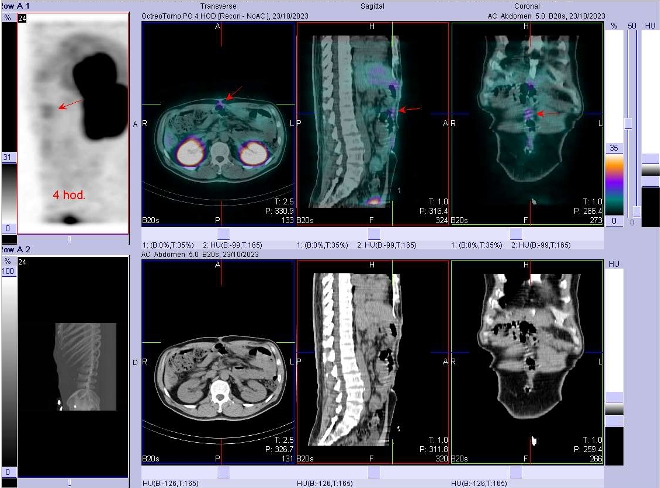The height and width of the screenshot is (488, 660).
Task: Click the planar scan labeled 4 hod.
Action: tap(72, 120)
